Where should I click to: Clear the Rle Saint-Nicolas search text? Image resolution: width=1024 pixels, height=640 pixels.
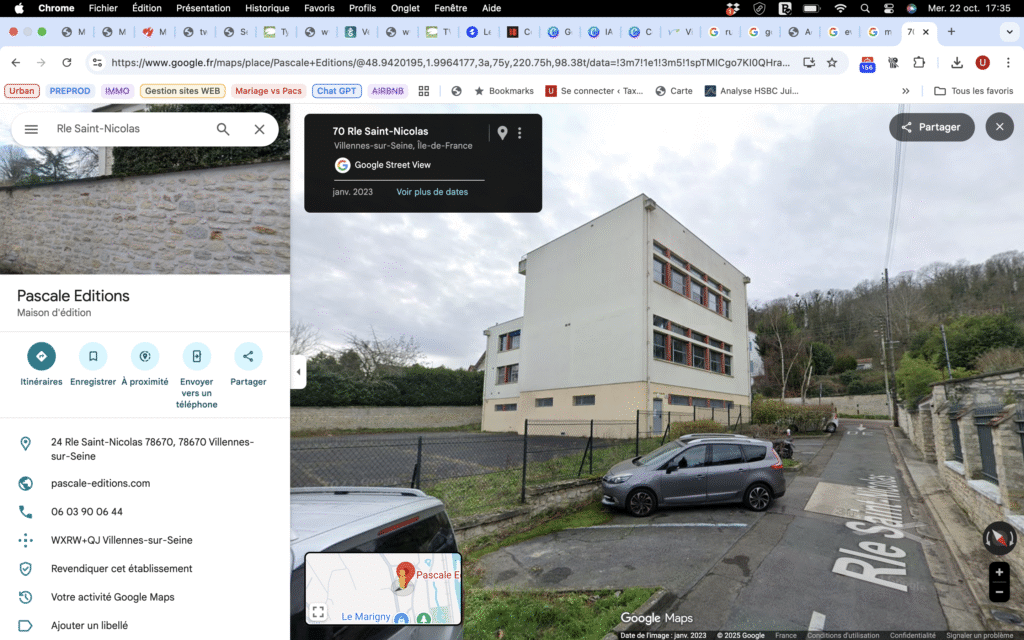pyautogui.click(x=259, y=129)
